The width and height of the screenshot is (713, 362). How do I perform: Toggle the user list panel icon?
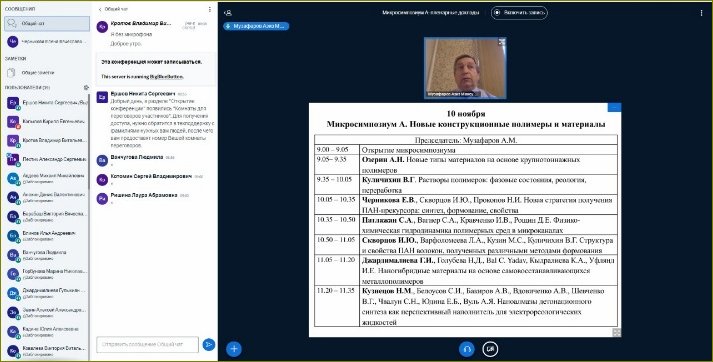(228, 13)
